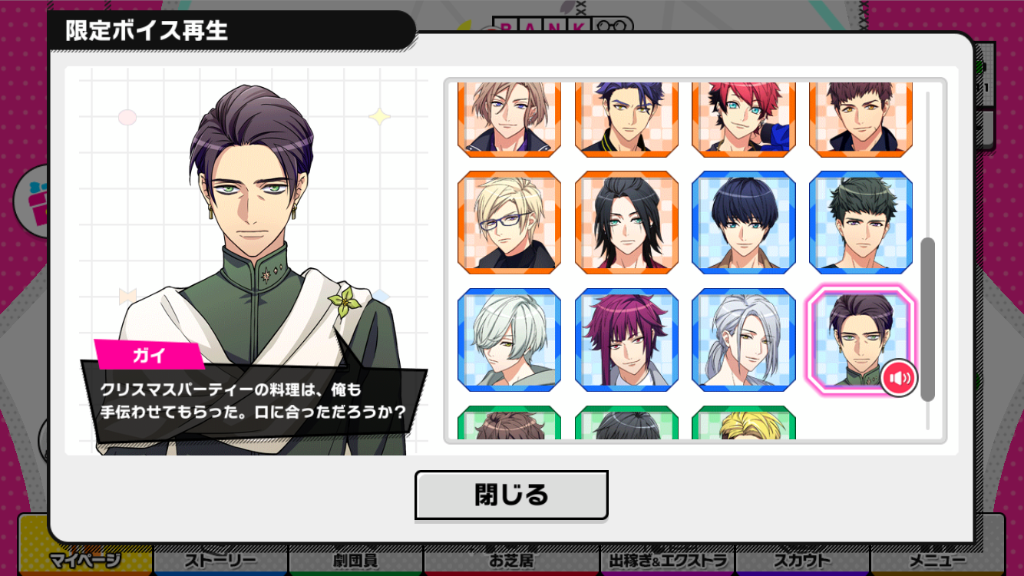Click the 閉じる close button

pyautogui.click(x=511, y=495)
